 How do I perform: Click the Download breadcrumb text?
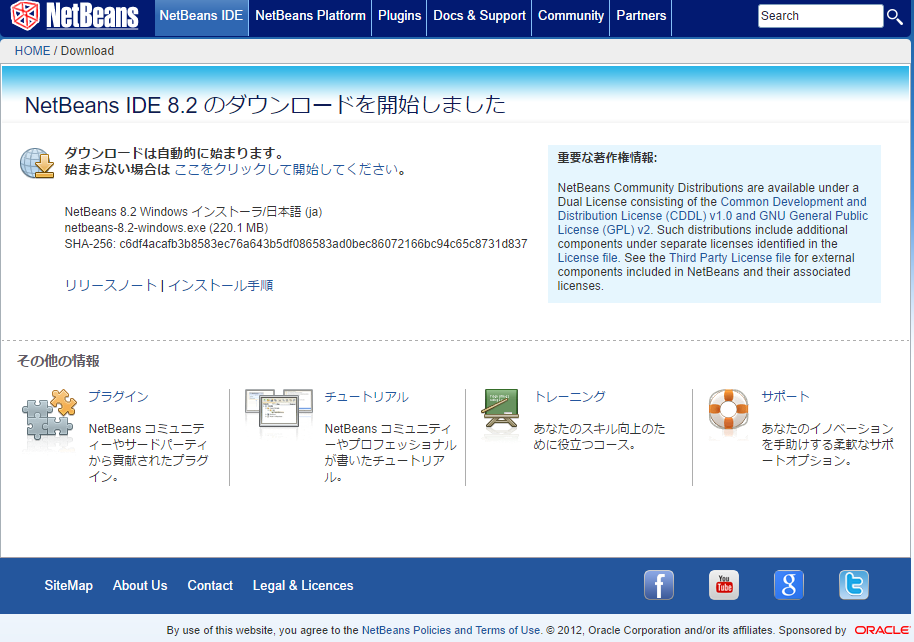pyautogui.click(x=87, y=51)
